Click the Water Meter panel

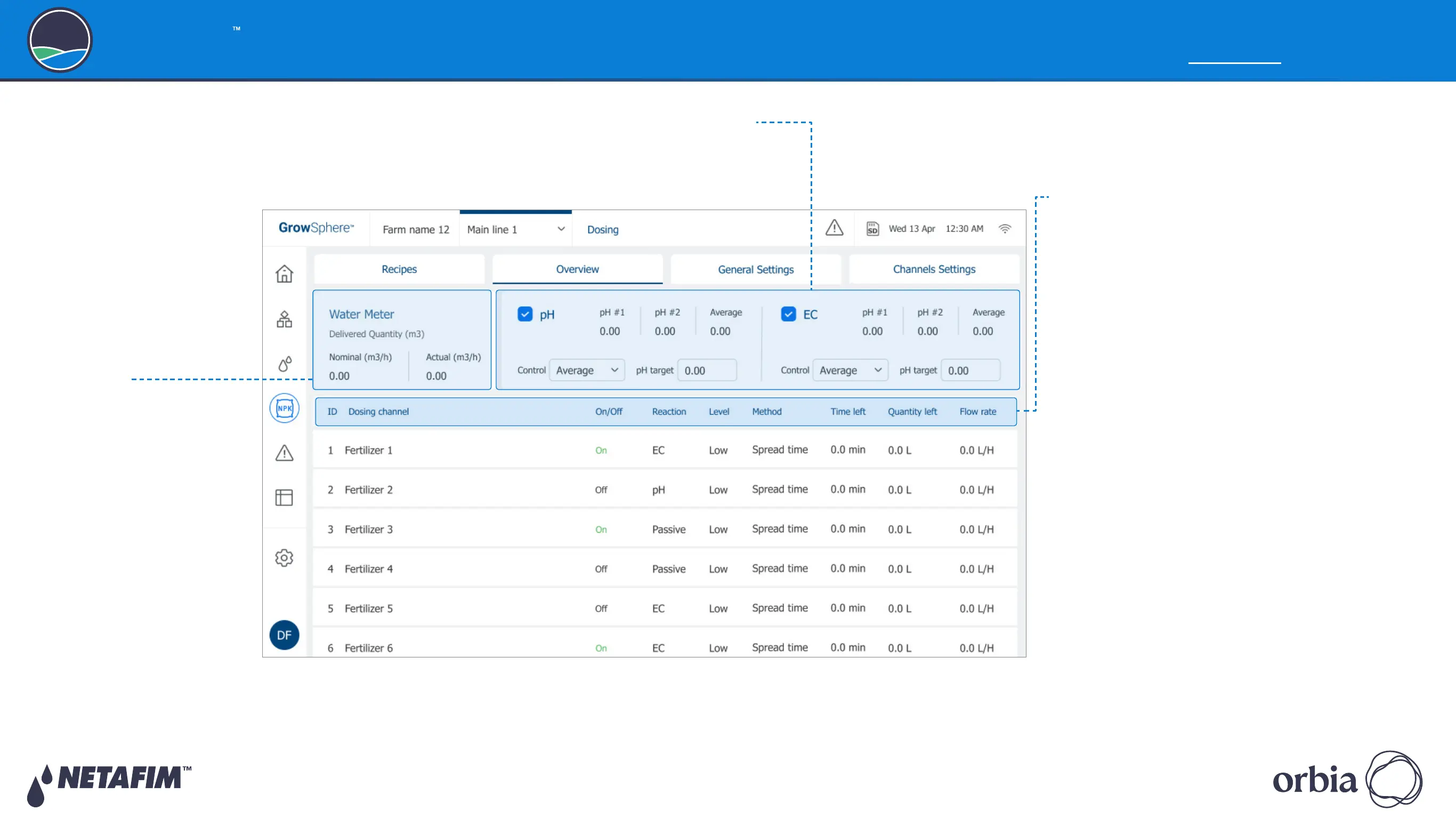402,340
